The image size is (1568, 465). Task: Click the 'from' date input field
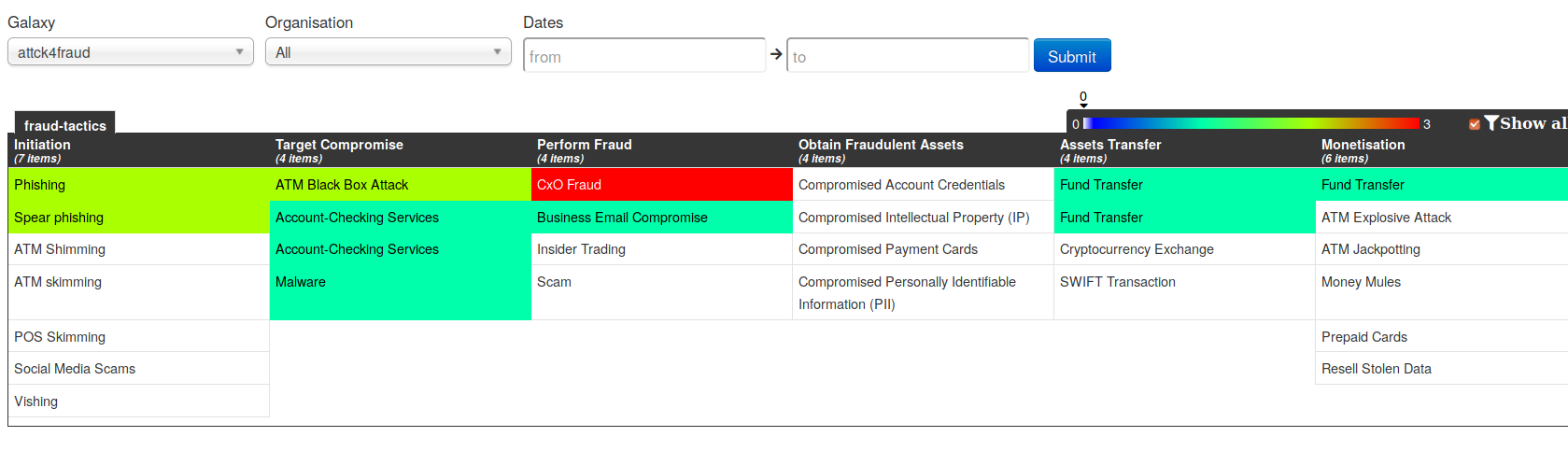click(x=644, y=56)
